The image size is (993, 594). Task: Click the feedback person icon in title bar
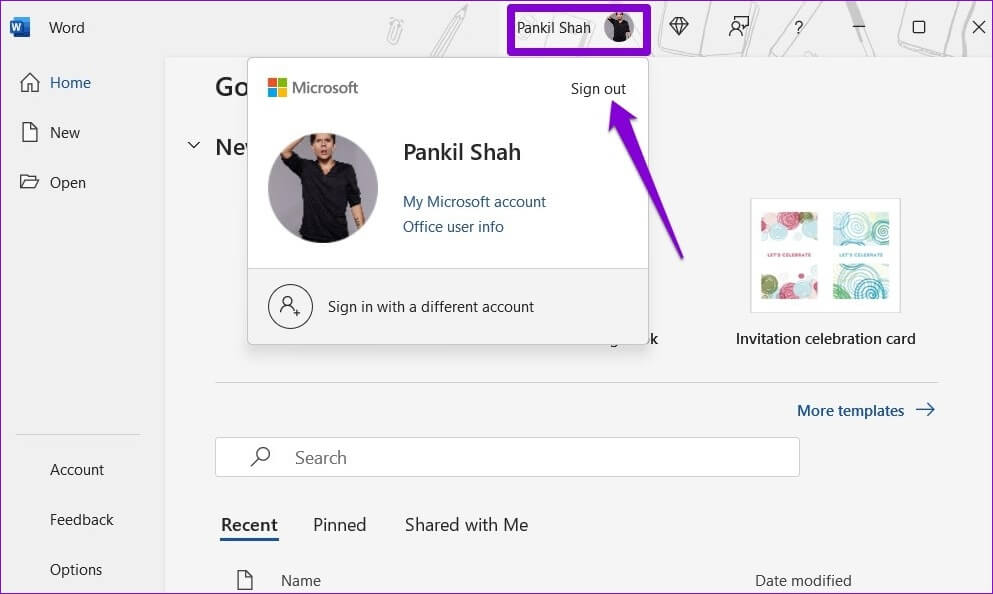click(x=738, y=27)
